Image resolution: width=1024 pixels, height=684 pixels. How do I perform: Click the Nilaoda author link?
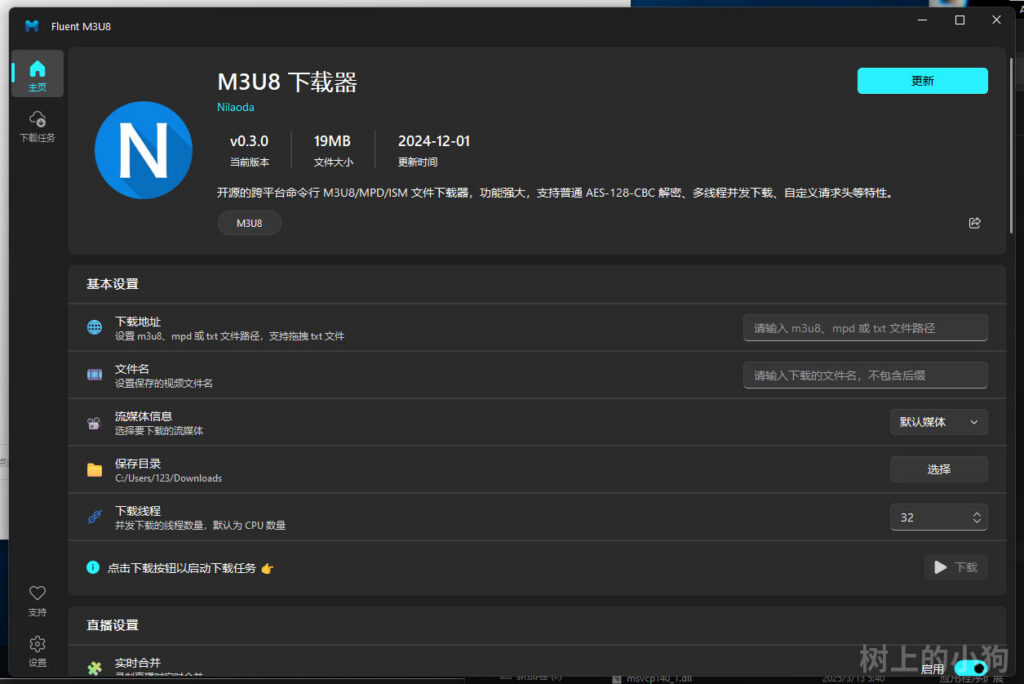pyautogui.click(x=235, y=107)
